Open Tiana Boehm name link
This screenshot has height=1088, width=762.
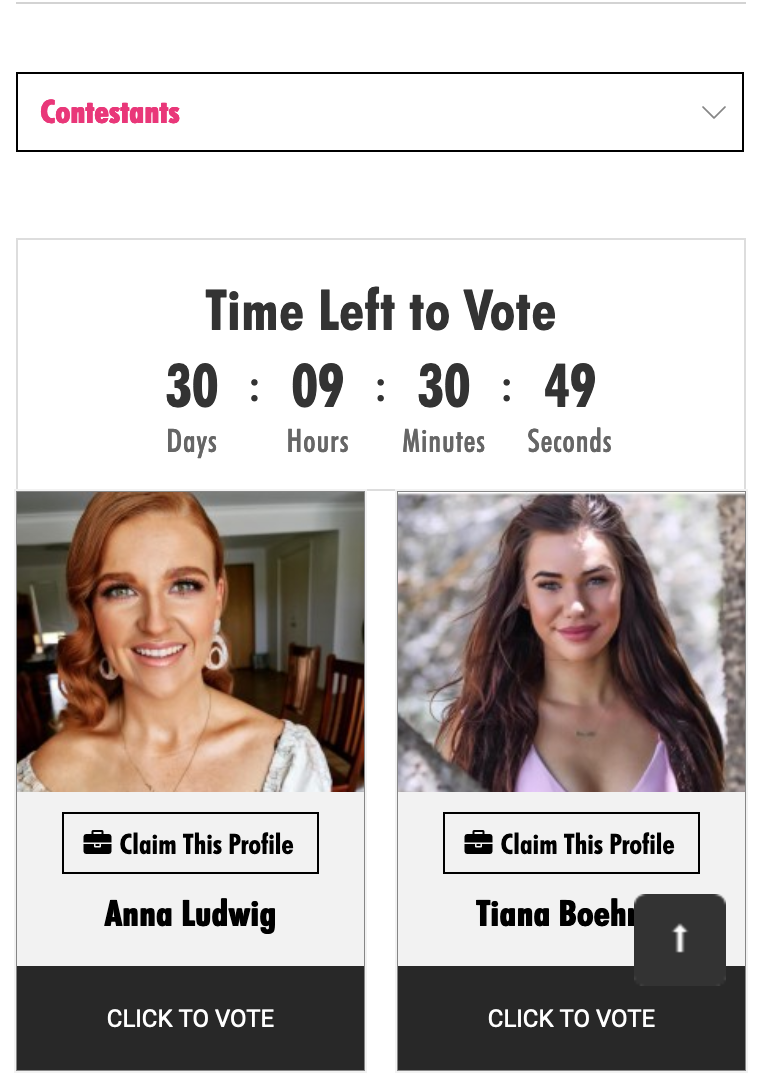(555, 914)
